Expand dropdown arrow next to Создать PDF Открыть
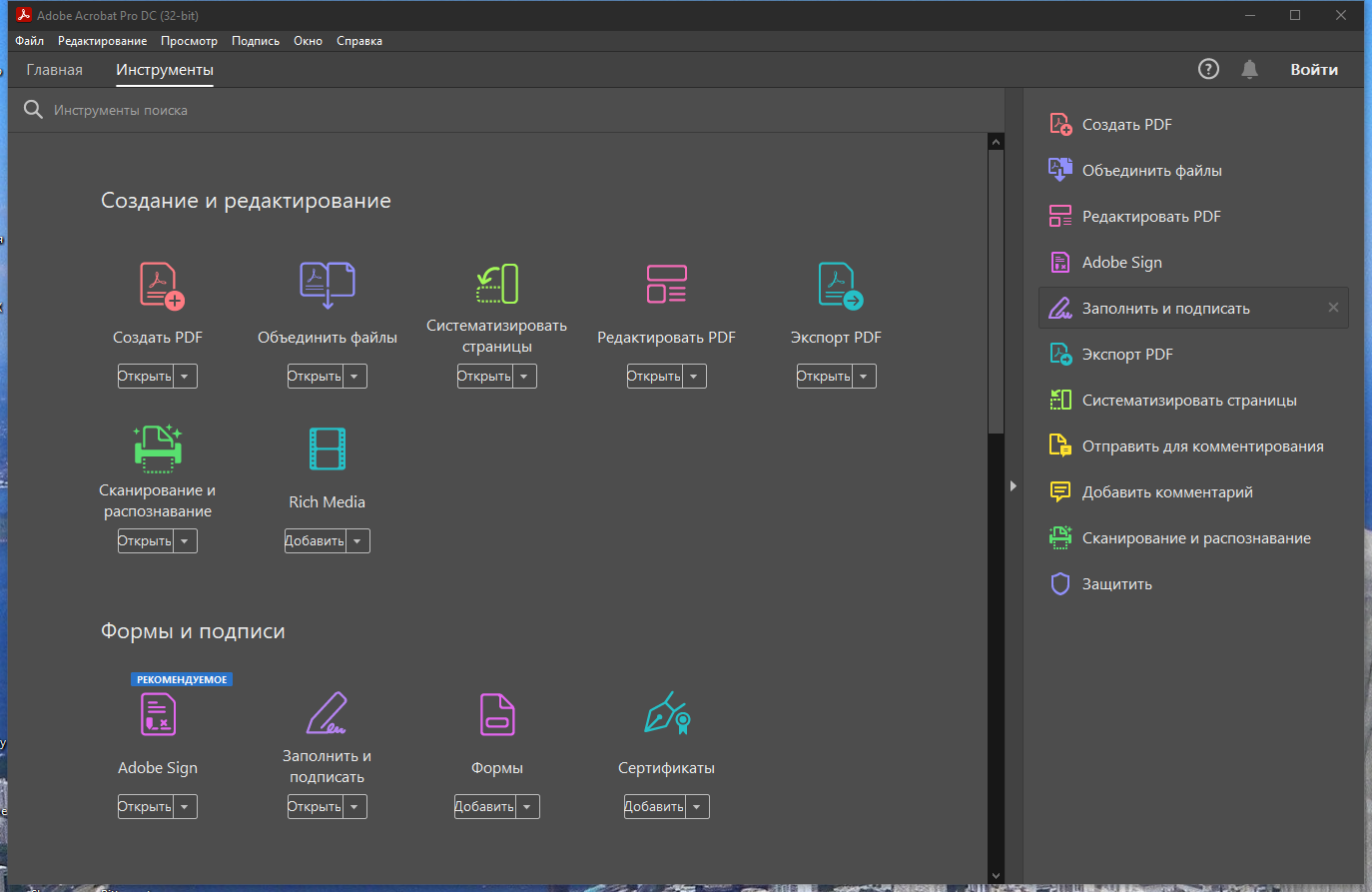The height and width of the screenshot is (892, 1372). [186, 377]
